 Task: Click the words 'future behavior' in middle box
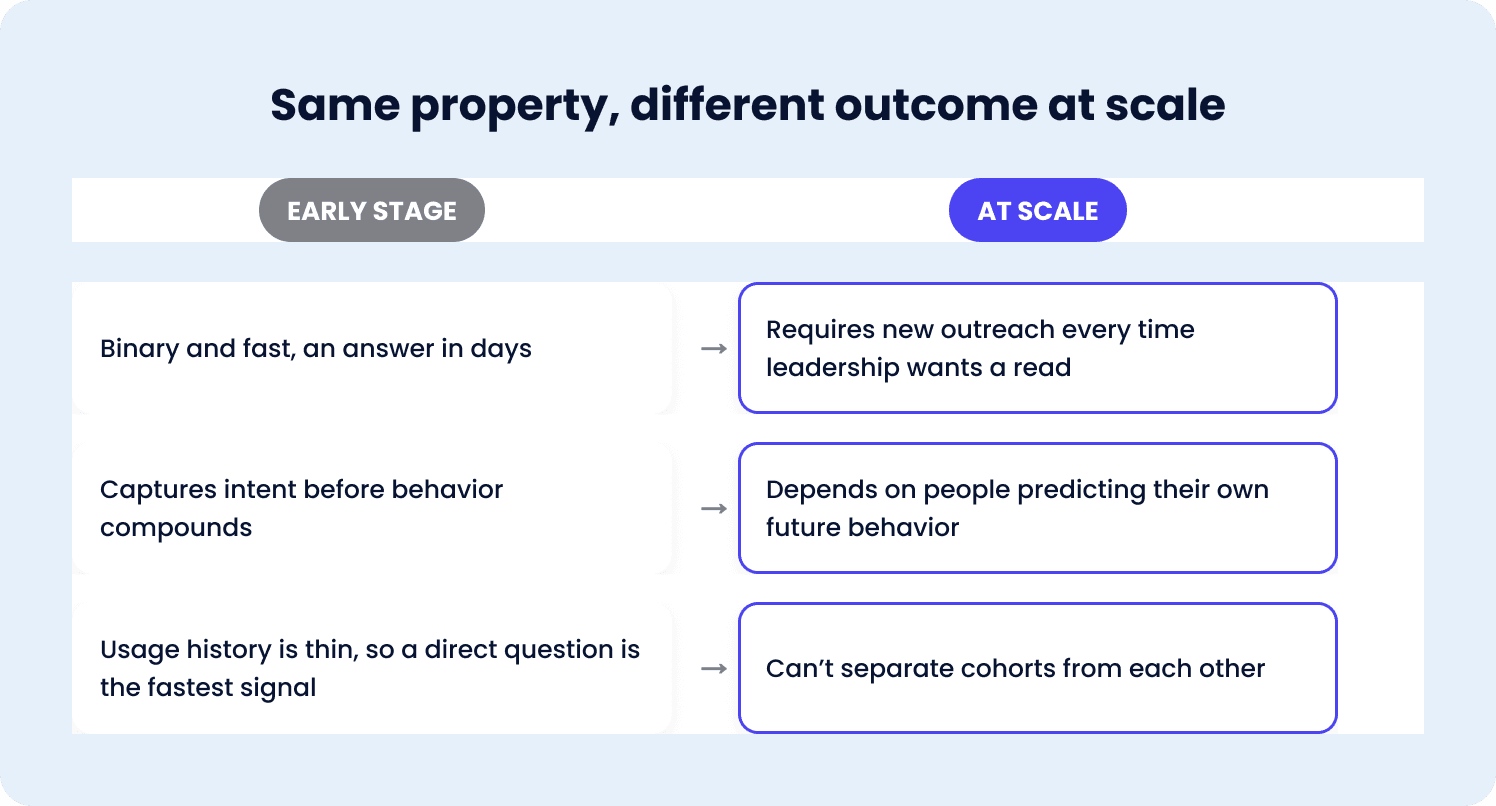click(863, 527)
